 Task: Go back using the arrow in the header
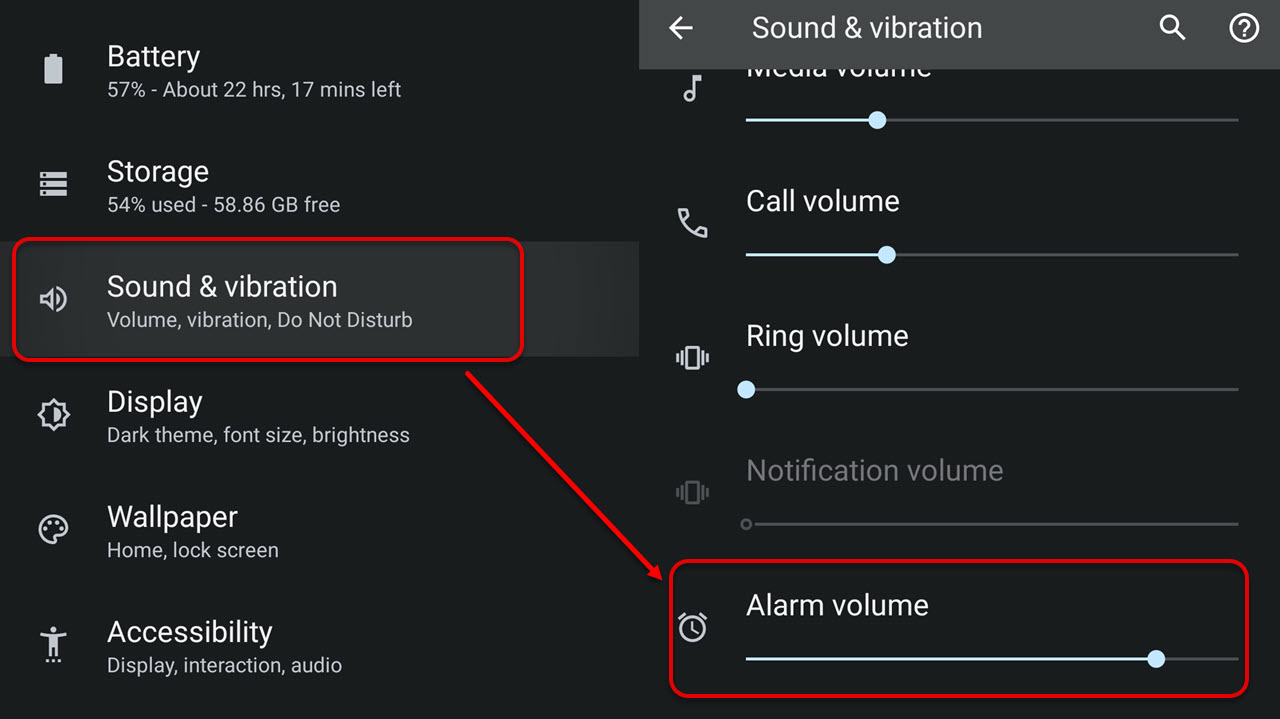click(681, 28)
